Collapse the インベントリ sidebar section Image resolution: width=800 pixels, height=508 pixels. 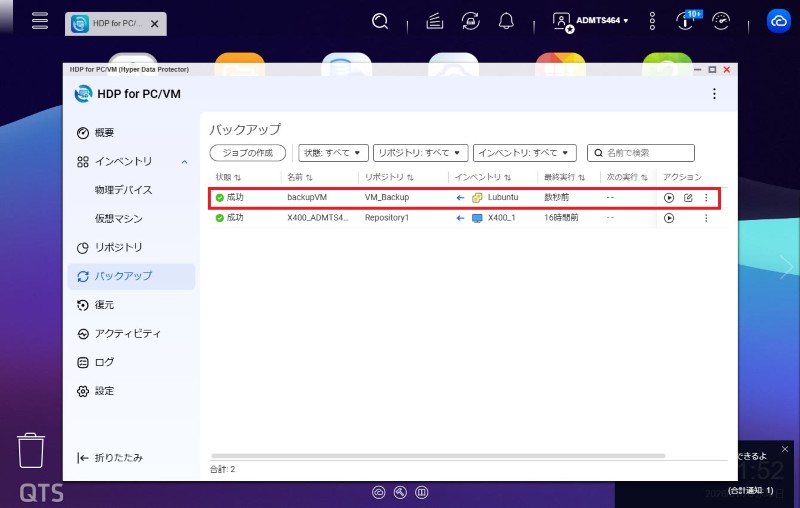(184, 162)
